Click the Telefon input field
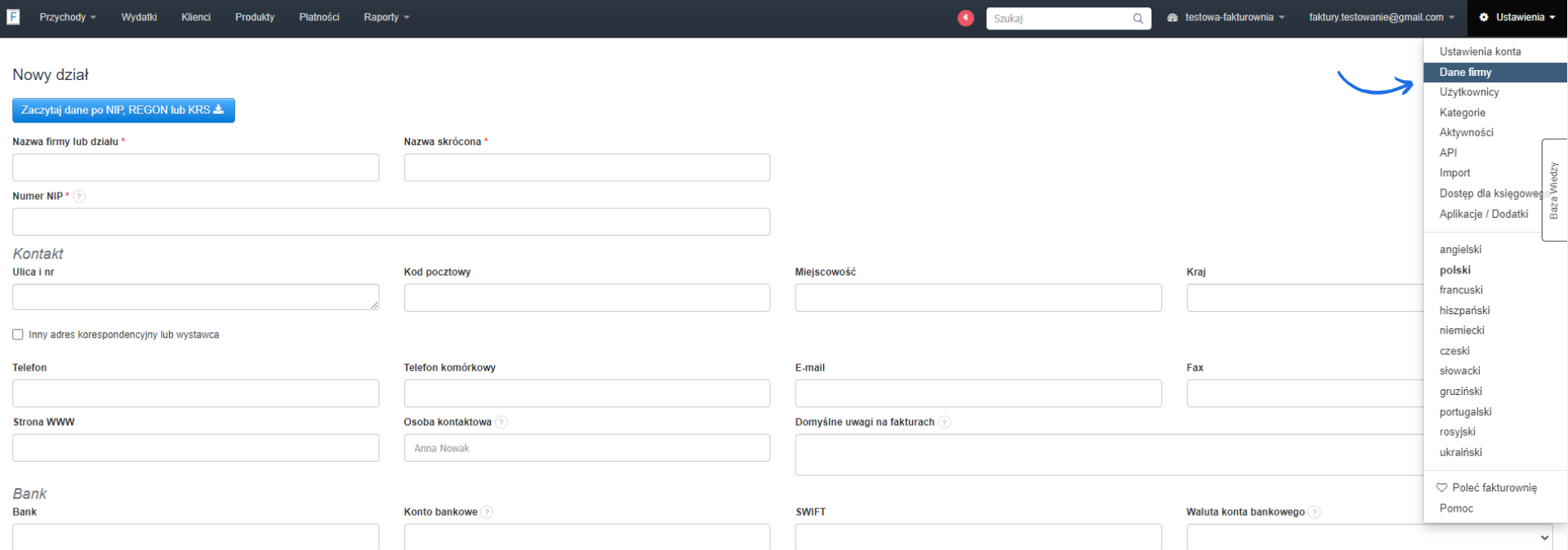 coord(196,393)
